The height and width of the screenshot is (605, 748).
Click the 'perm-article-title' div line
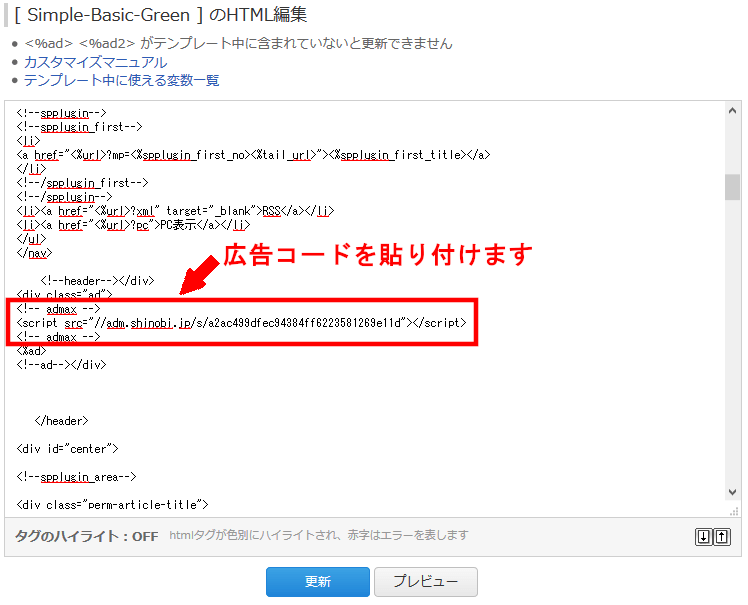coord(113,505)
